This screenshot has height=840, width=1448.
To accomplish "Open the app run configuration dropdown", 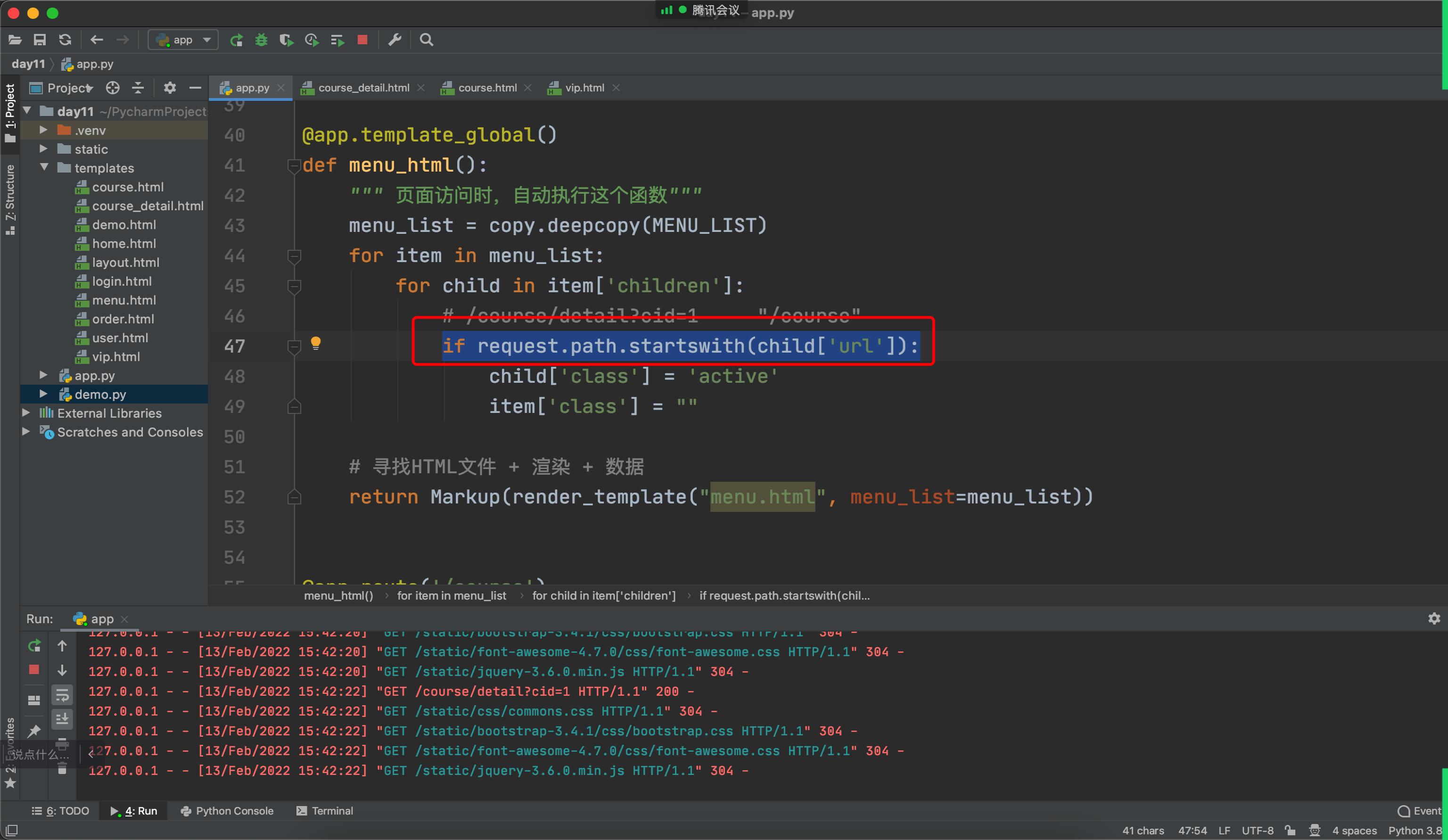I will (x=183, y=40).
